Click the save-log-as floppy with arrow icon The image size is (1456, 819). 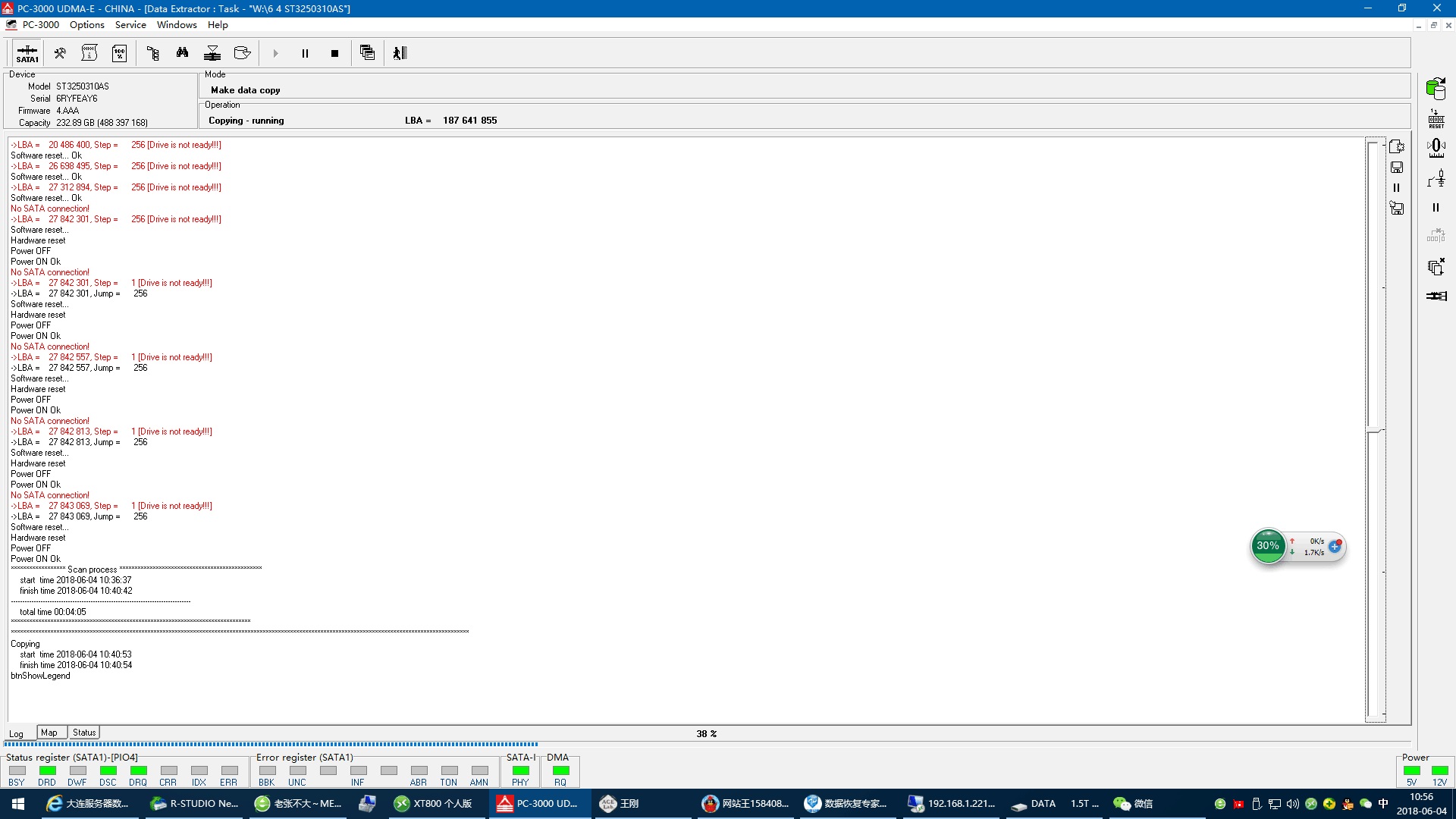coord(1397,208)
